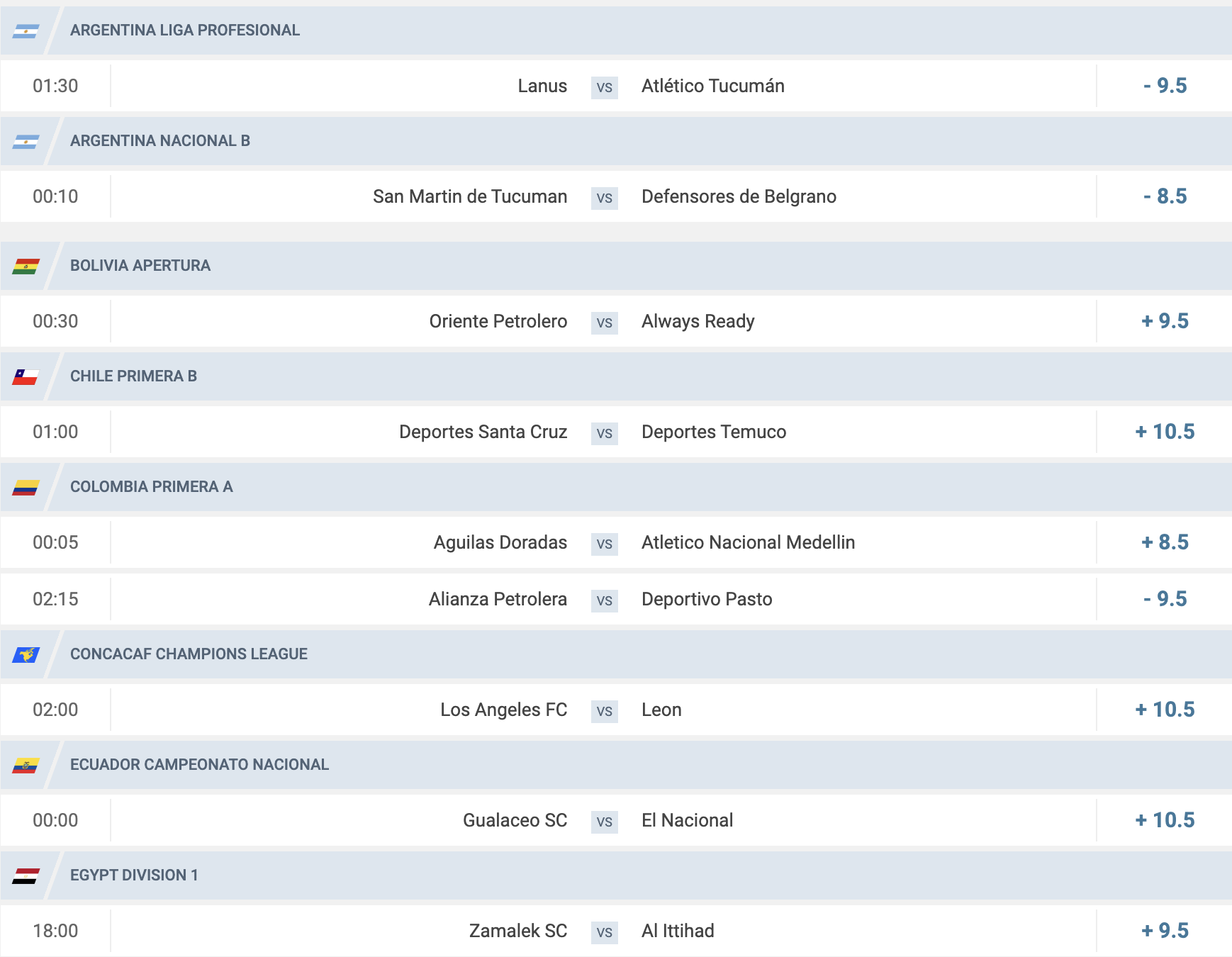The width and height of the screenshot is (1232, 957).
Task: Select the Lanus vs Atlético Tucumán match
Action: 616,86
